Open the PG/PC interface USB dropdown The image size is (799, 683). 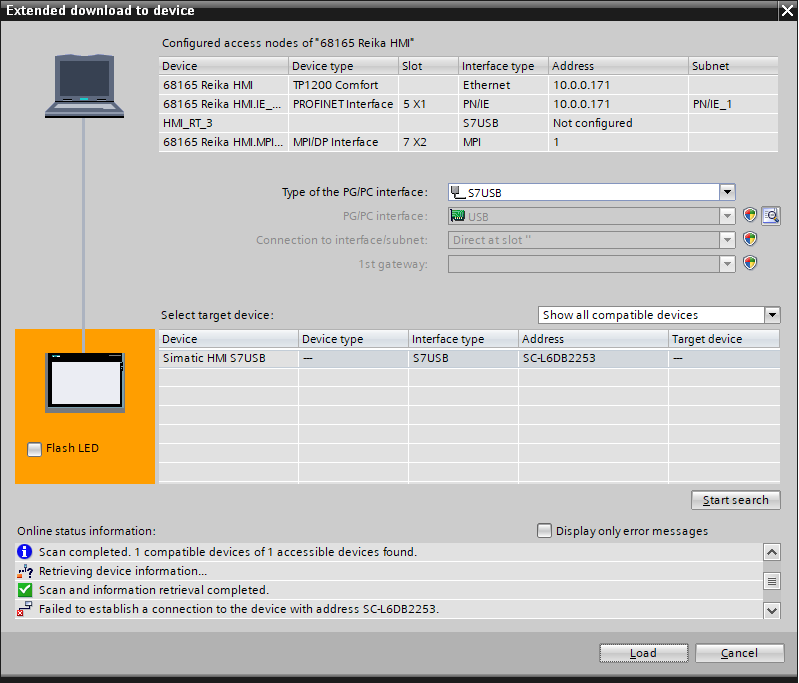pyautogui.click(x=727, y=216)
